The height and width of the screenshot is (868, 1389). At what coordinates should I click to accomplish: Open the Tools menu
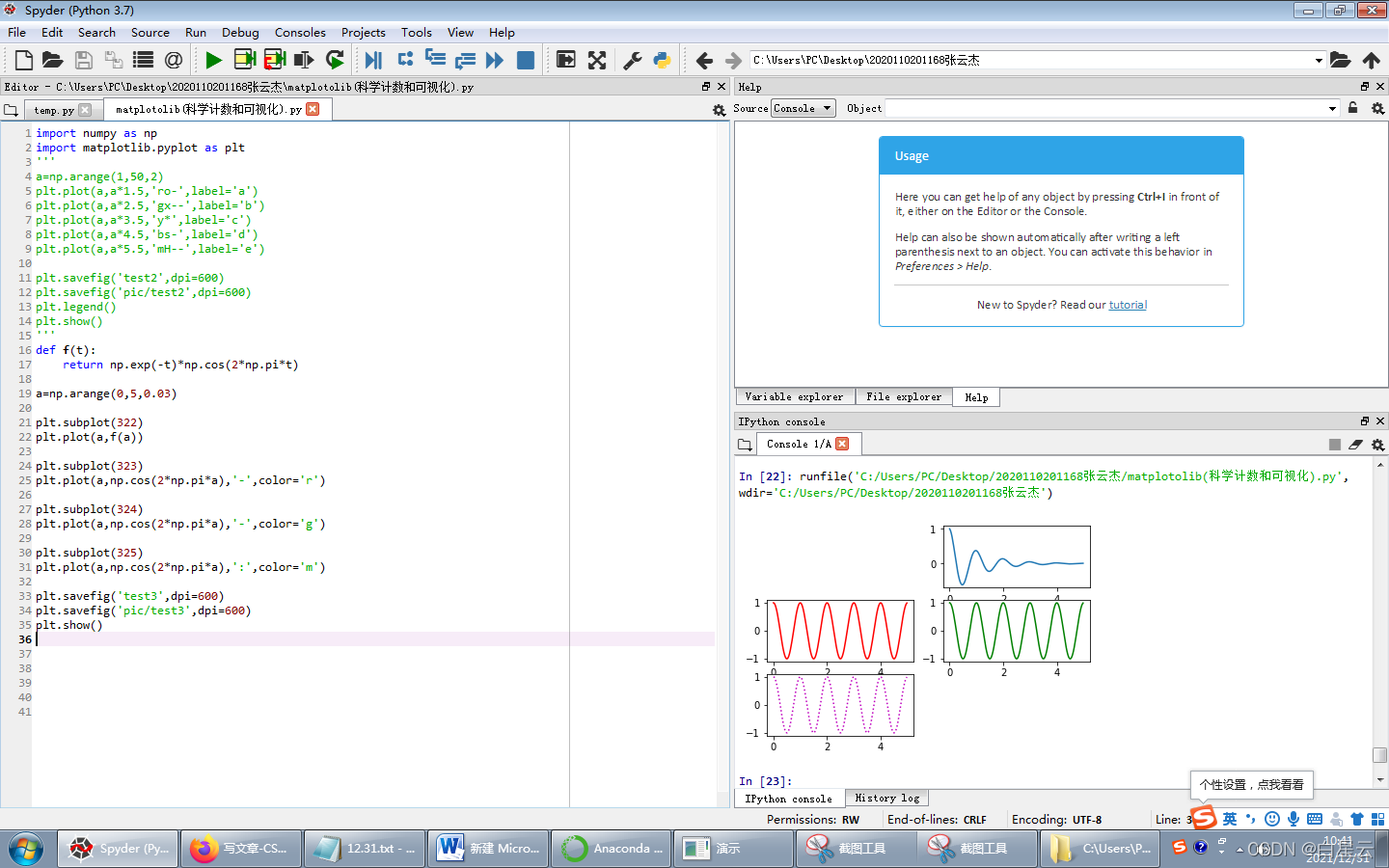[417, 32]
